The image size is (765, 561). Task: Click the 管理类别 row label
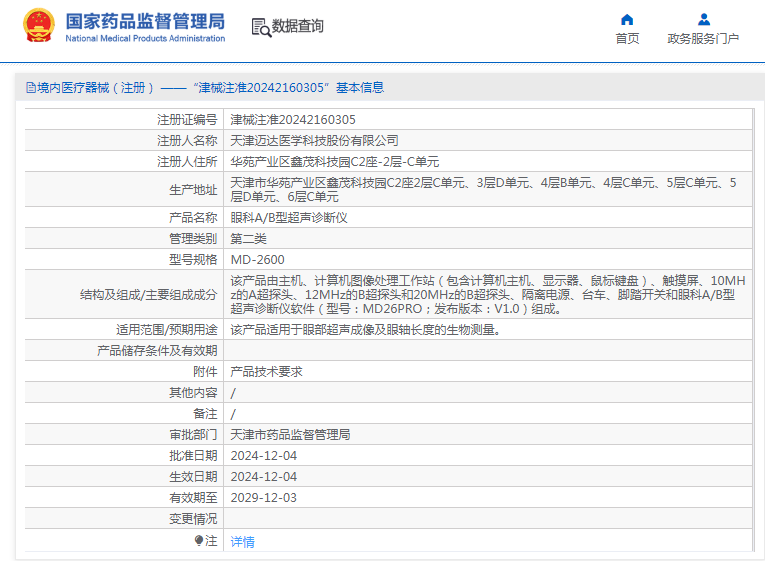tap(193, 239)
